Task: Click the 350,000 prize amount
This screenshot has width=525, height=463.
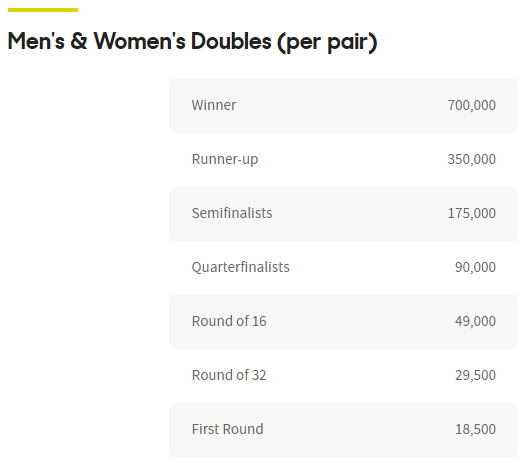Action: [471, 159]
